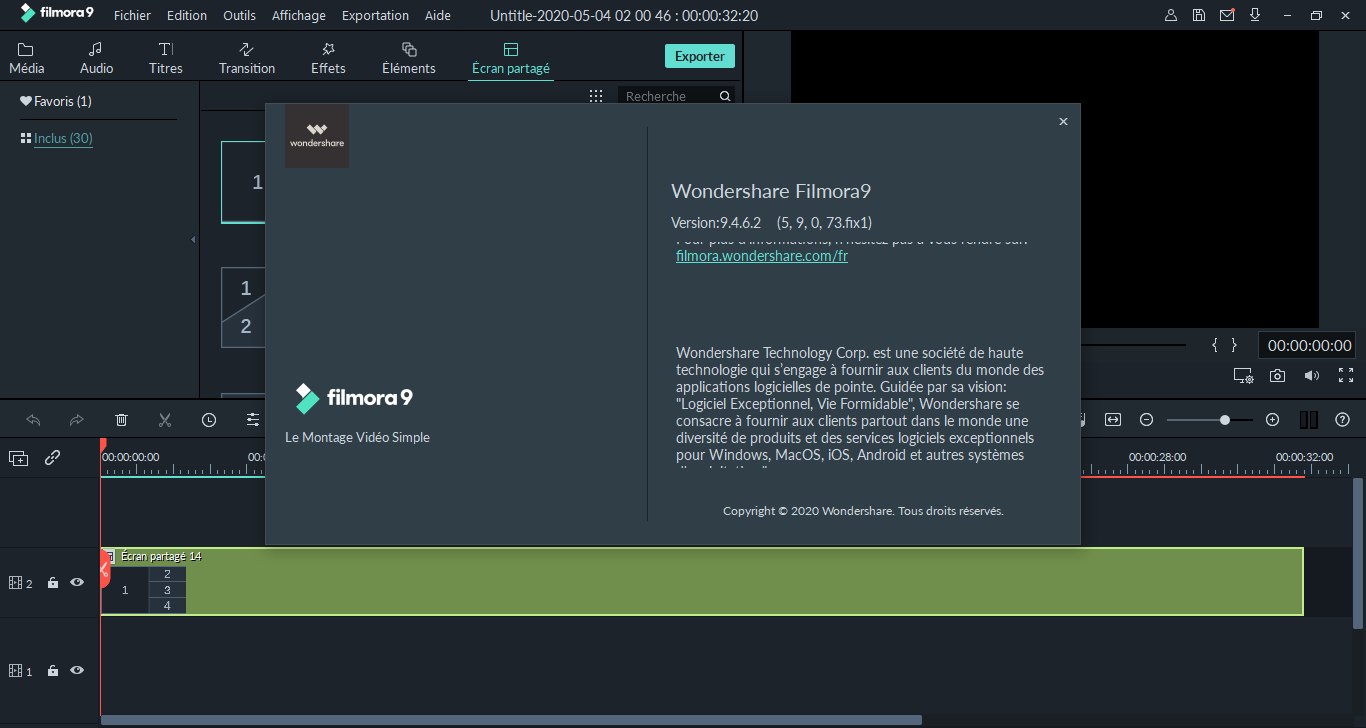This screenshot has height=728, width=1366.
Task: Open the Outils menu
Action: click(239, 15)
